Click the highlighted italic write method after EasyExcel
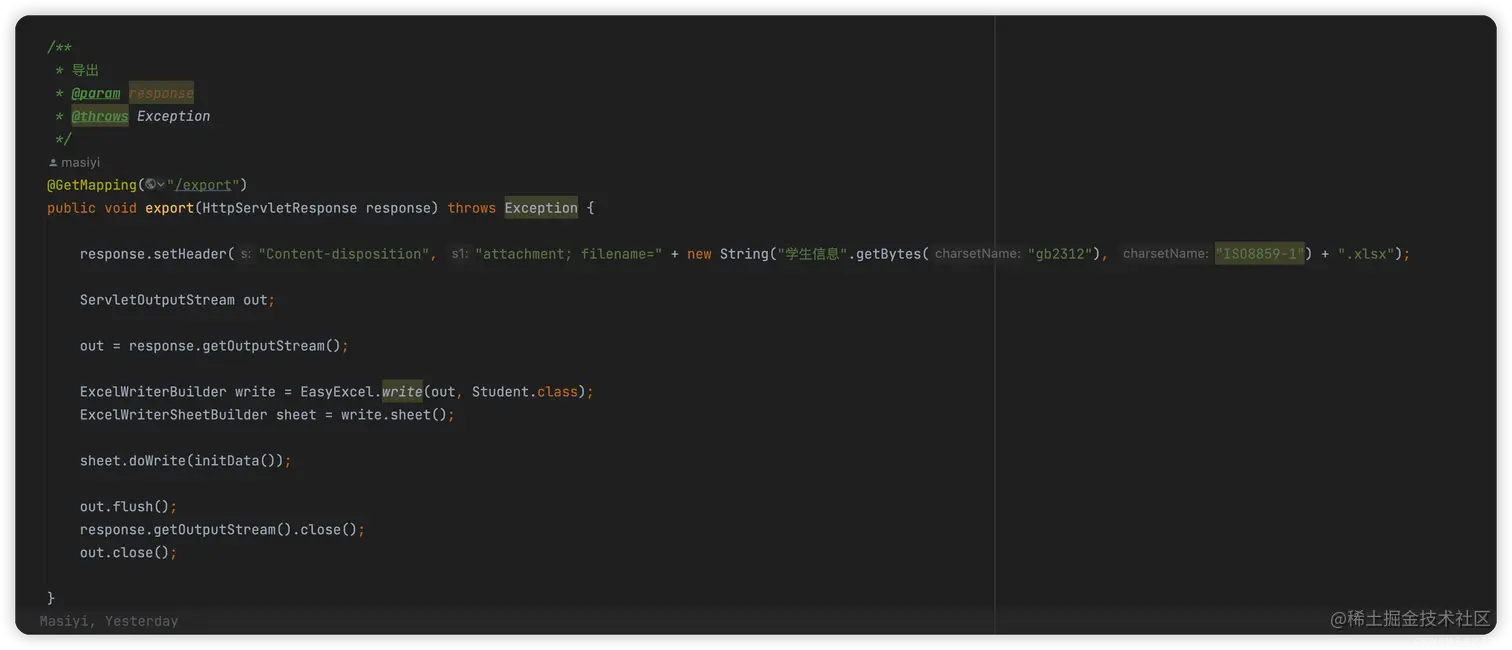Viewport: 1512px width, 650px height. click(402, 392)
